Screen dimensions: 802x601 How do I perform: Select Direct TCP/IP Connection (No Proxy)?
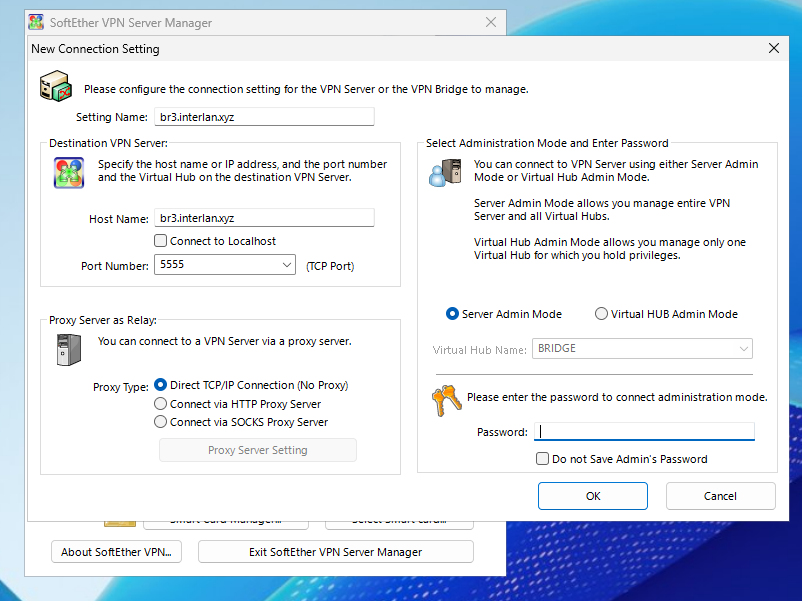tap(161, 385)
